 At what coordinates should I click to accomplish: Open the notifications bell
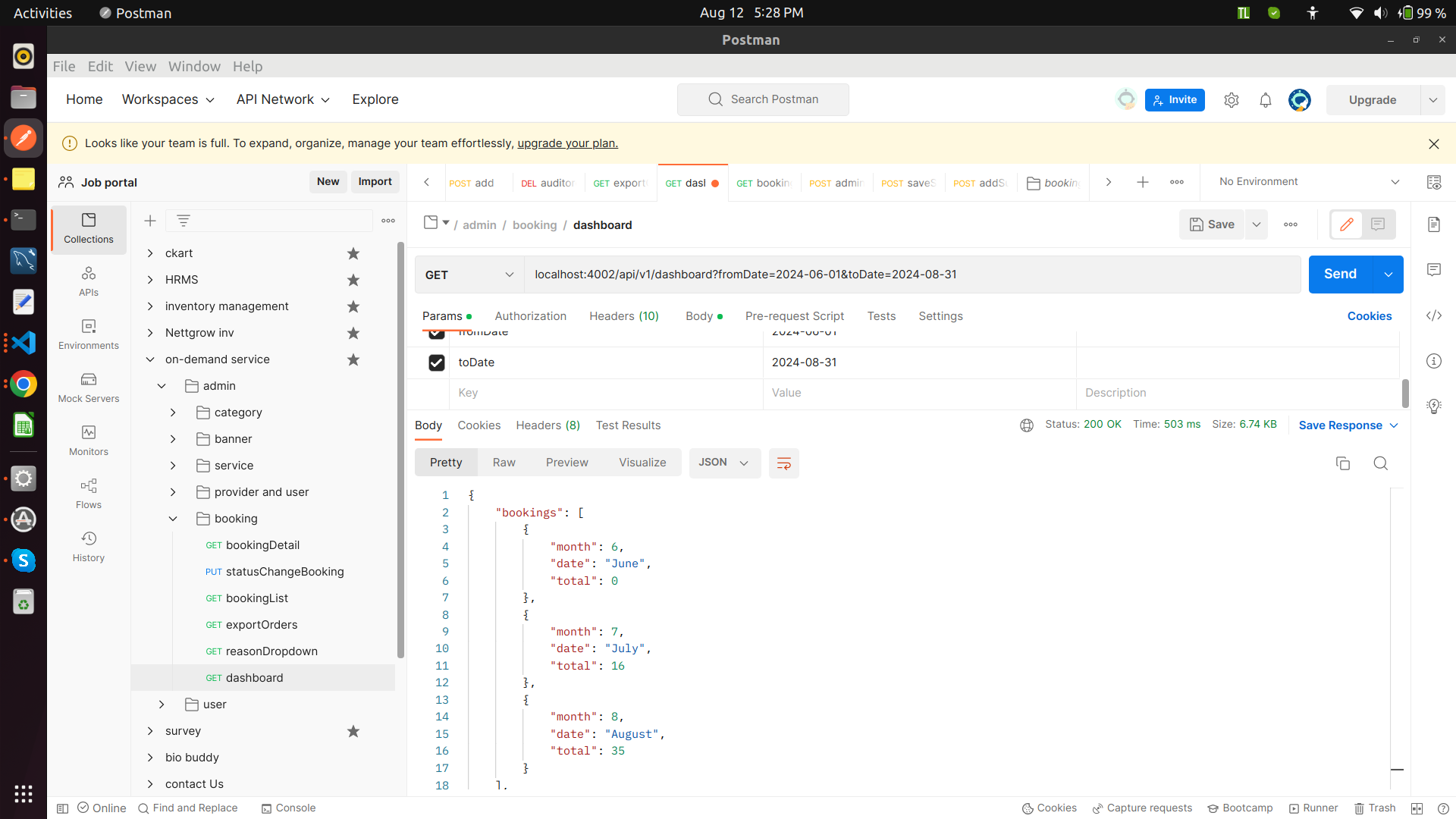tap(1265, 100)
